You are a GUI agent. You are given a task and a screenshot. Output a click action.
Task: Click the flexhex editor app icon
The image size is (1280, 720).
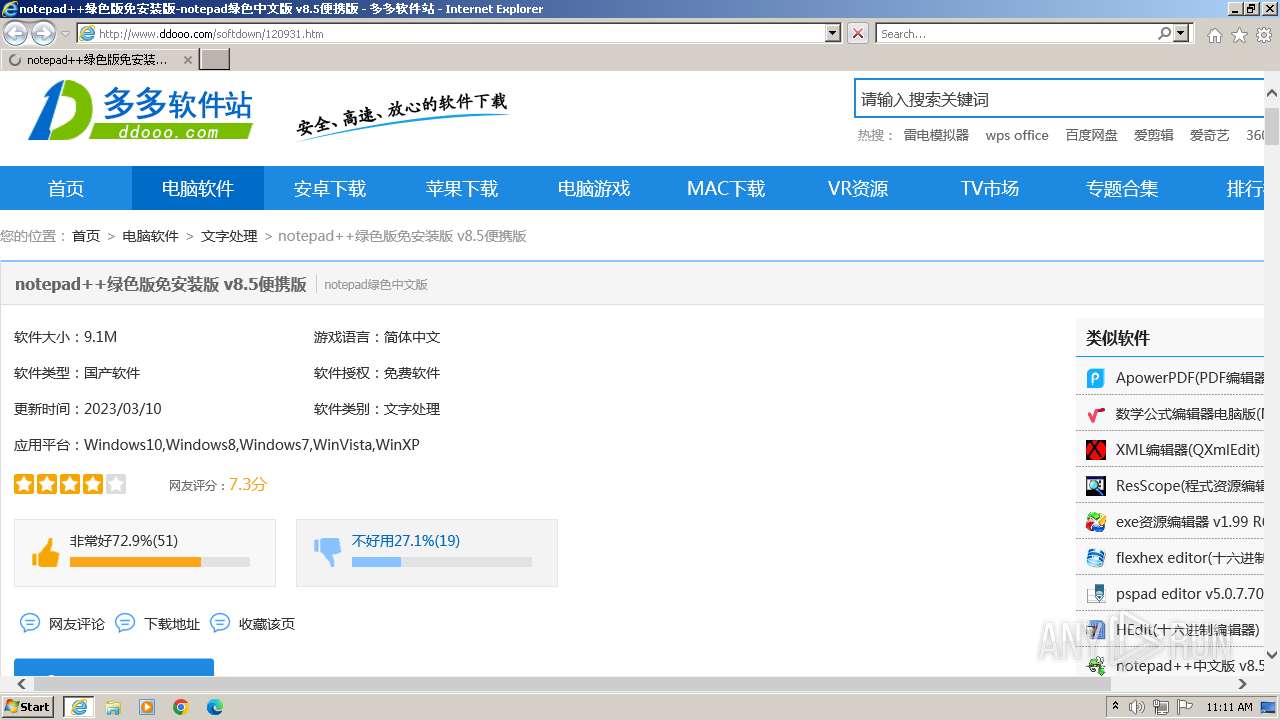(x=1096, y=558)
